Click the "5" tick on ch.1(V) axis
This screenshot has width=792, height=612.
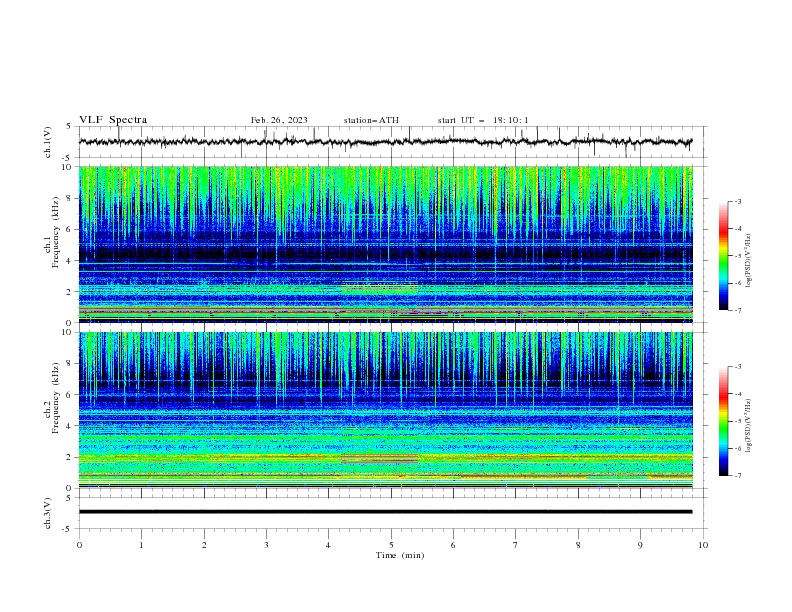coord(69,126)
